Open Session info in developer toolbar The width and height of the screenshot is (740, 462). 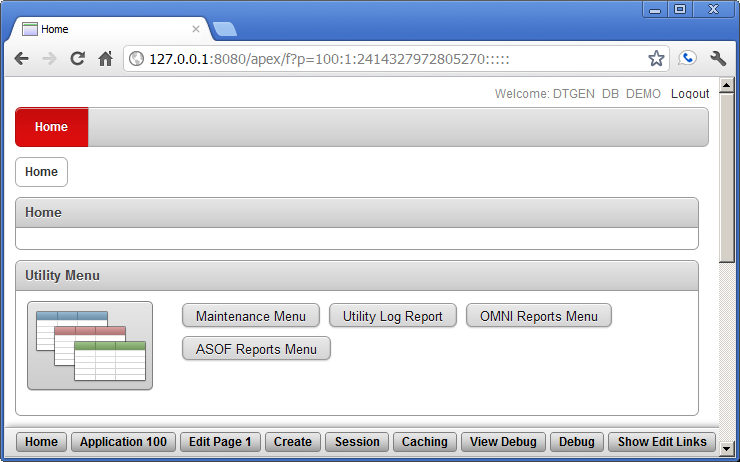click(357, 442)
